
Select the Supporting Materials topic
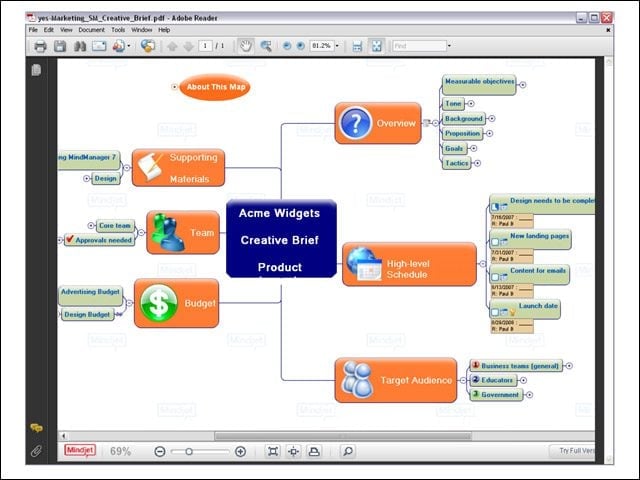(178, 168)
